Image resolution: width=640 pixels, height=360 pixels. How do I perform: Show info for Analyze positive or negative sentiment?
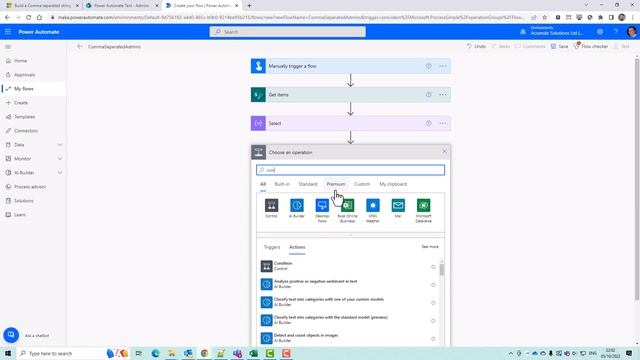click(x=433, y=285)
